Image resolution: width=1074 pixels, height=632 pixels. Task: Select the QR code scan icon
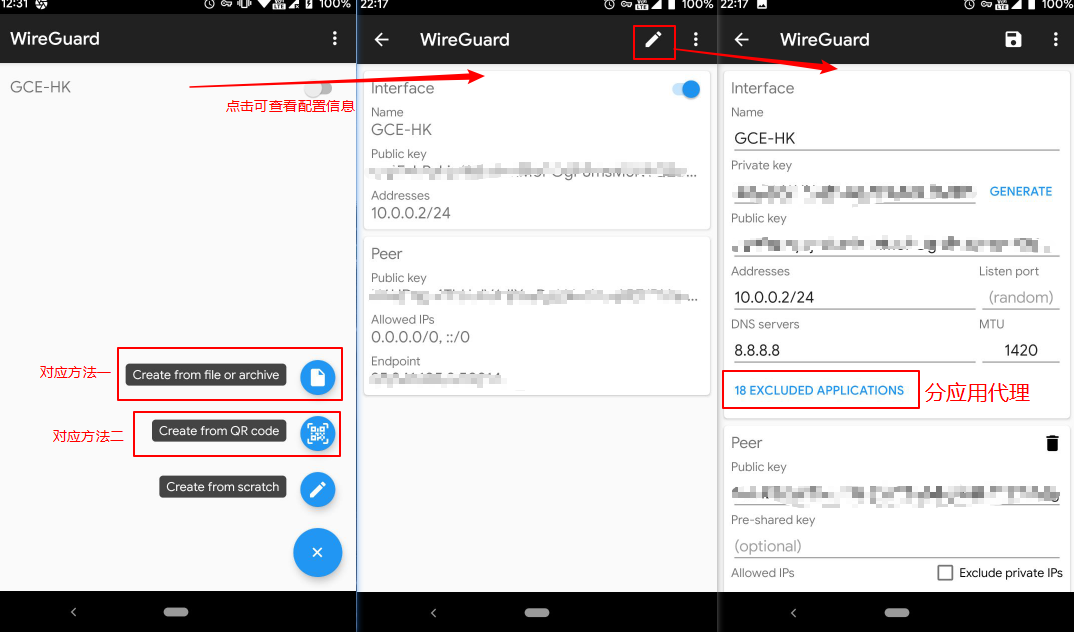(x=318, y=431)
